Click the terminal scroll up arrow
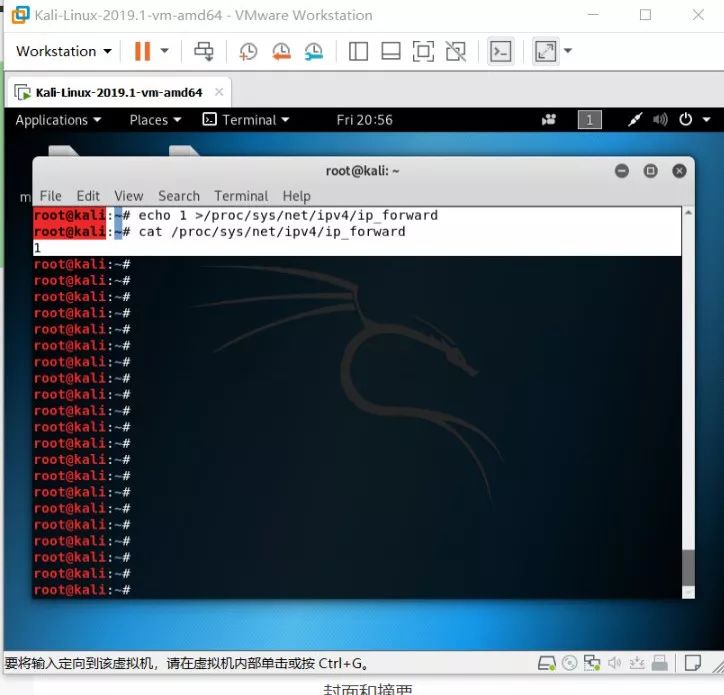Image resolution: width=724 pixels, height=695 pixels. click(688, 212)
